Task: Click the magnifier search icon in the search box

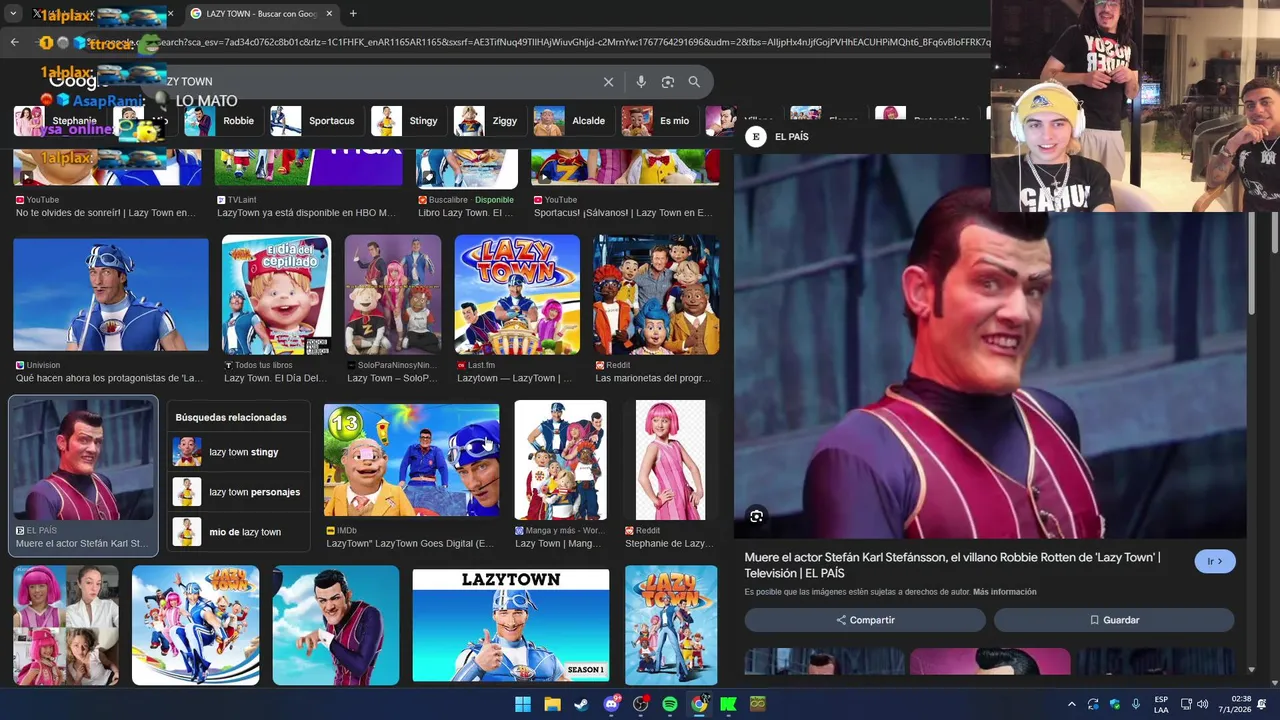Action: 694,82
